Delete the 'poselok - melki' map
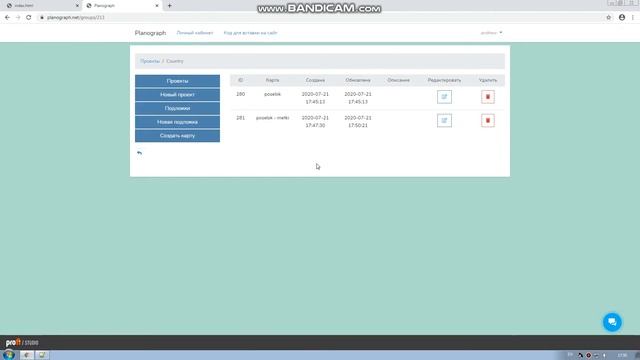This screenshot has width=640, height=360. pos(487,120)
